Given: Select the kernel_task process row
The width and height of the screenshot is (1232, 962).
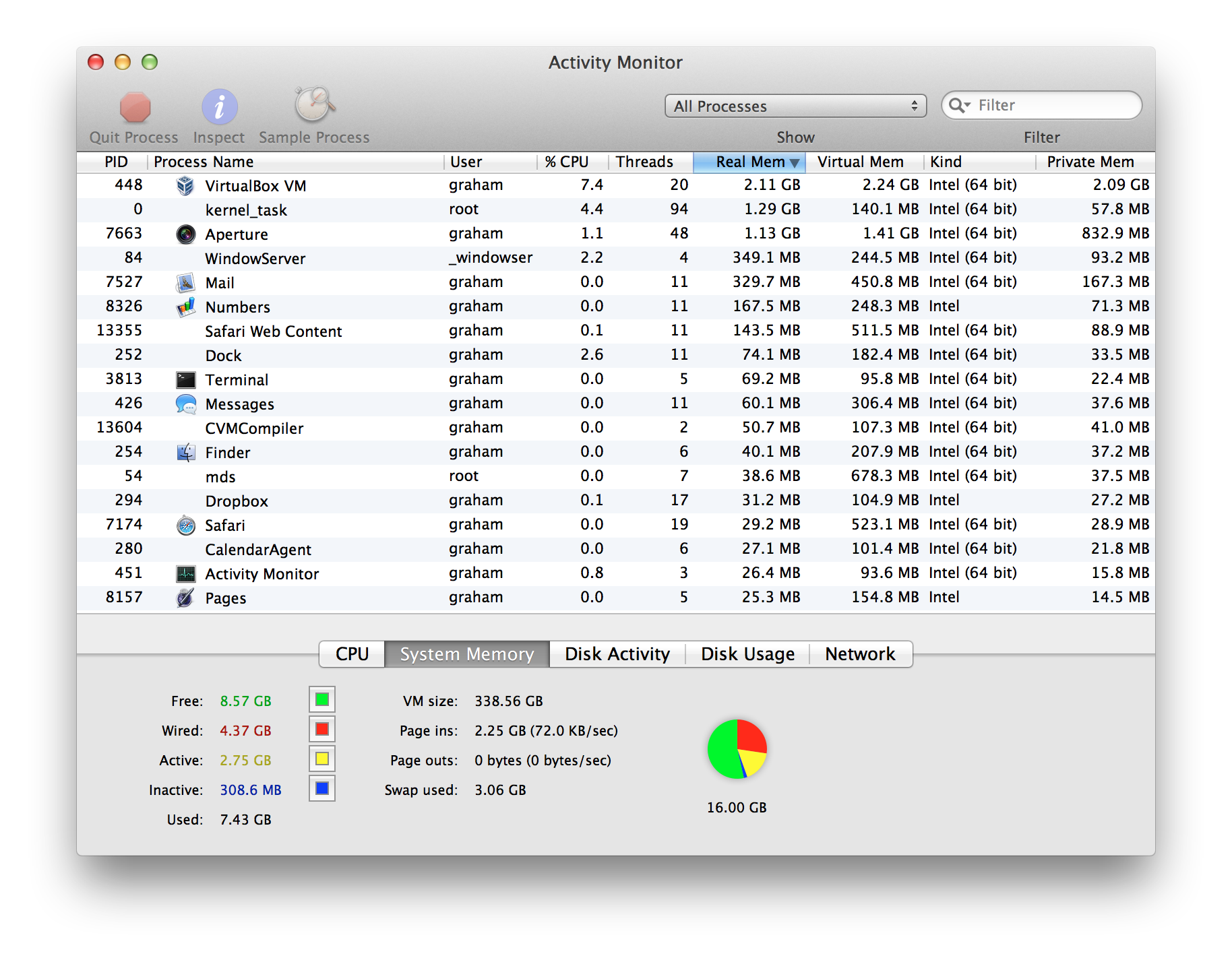Looking at the screenshot, I should 616,210.
